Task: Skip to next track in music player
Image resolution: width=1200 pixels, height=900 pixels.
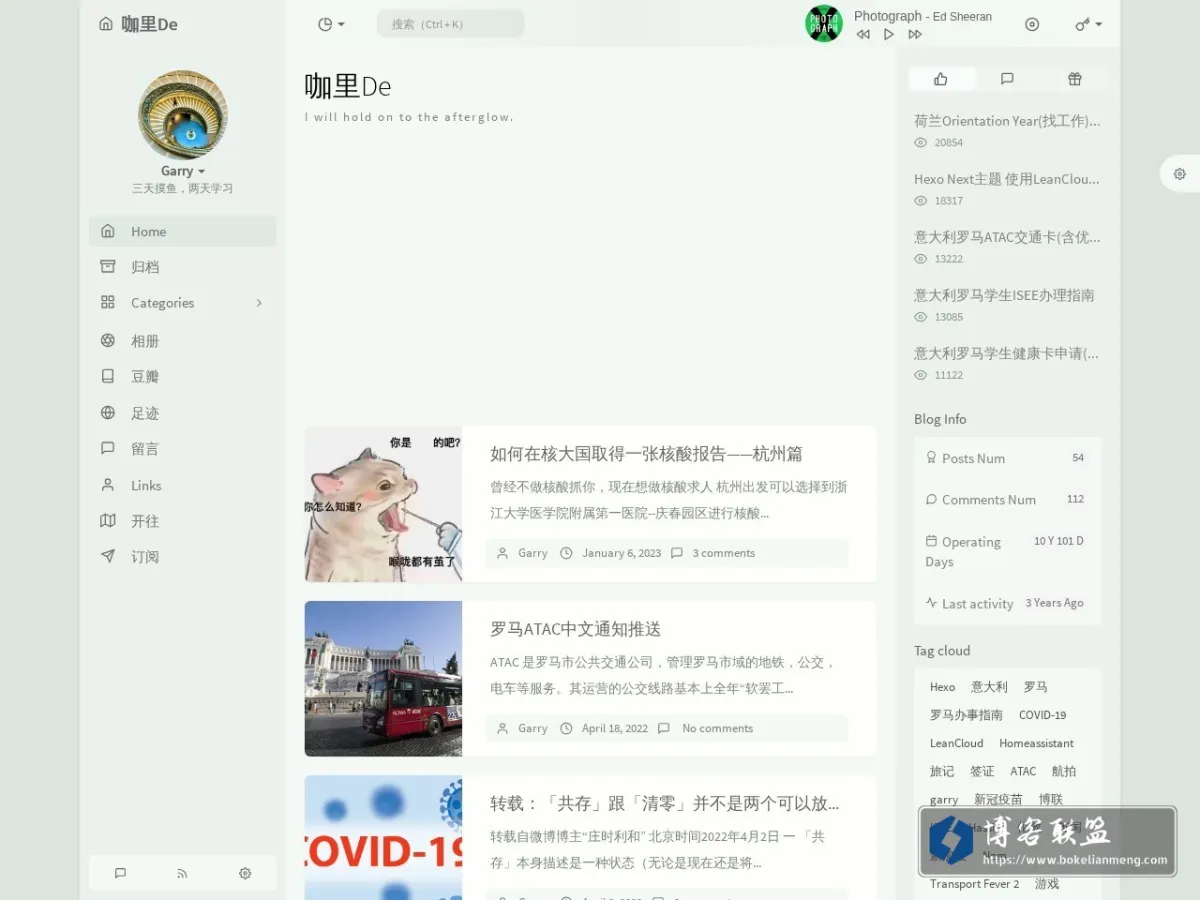Action: pyautogui.click(x=915, y=35)
